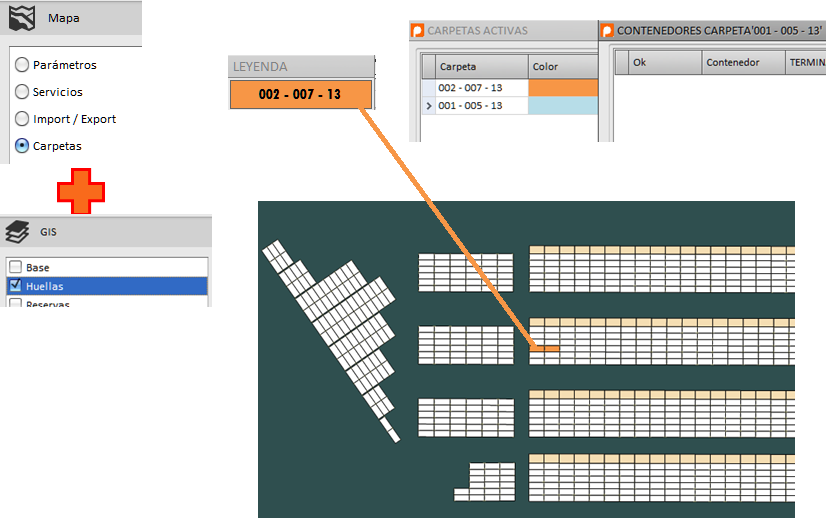Image resolution: width=826 pixels, height=518 pixels.
Task: Click the orange highlighted container on map
Action: click(544, 348)
